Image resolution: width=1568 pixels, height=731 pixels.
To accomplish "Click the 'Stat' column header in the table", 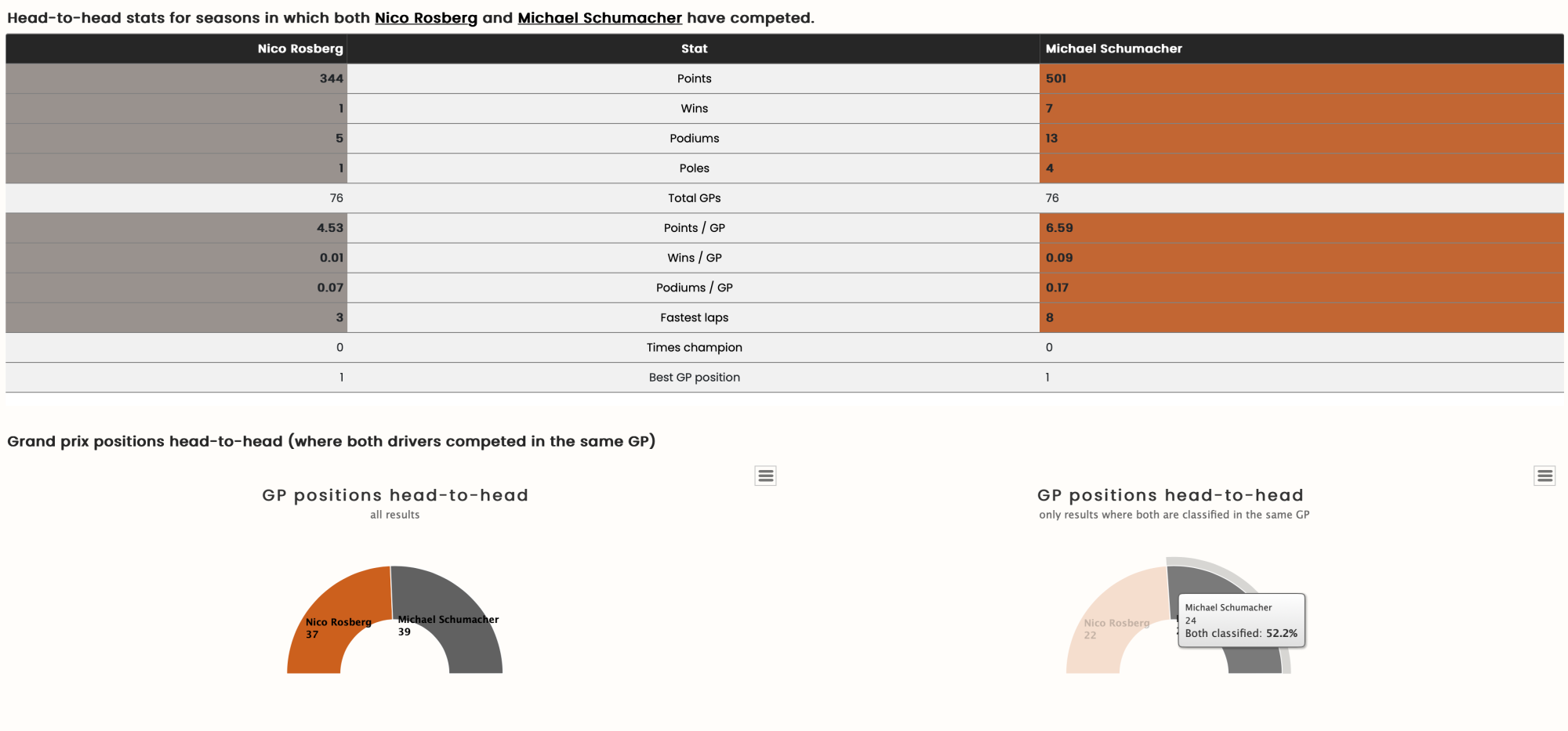I will coord(694,49).
